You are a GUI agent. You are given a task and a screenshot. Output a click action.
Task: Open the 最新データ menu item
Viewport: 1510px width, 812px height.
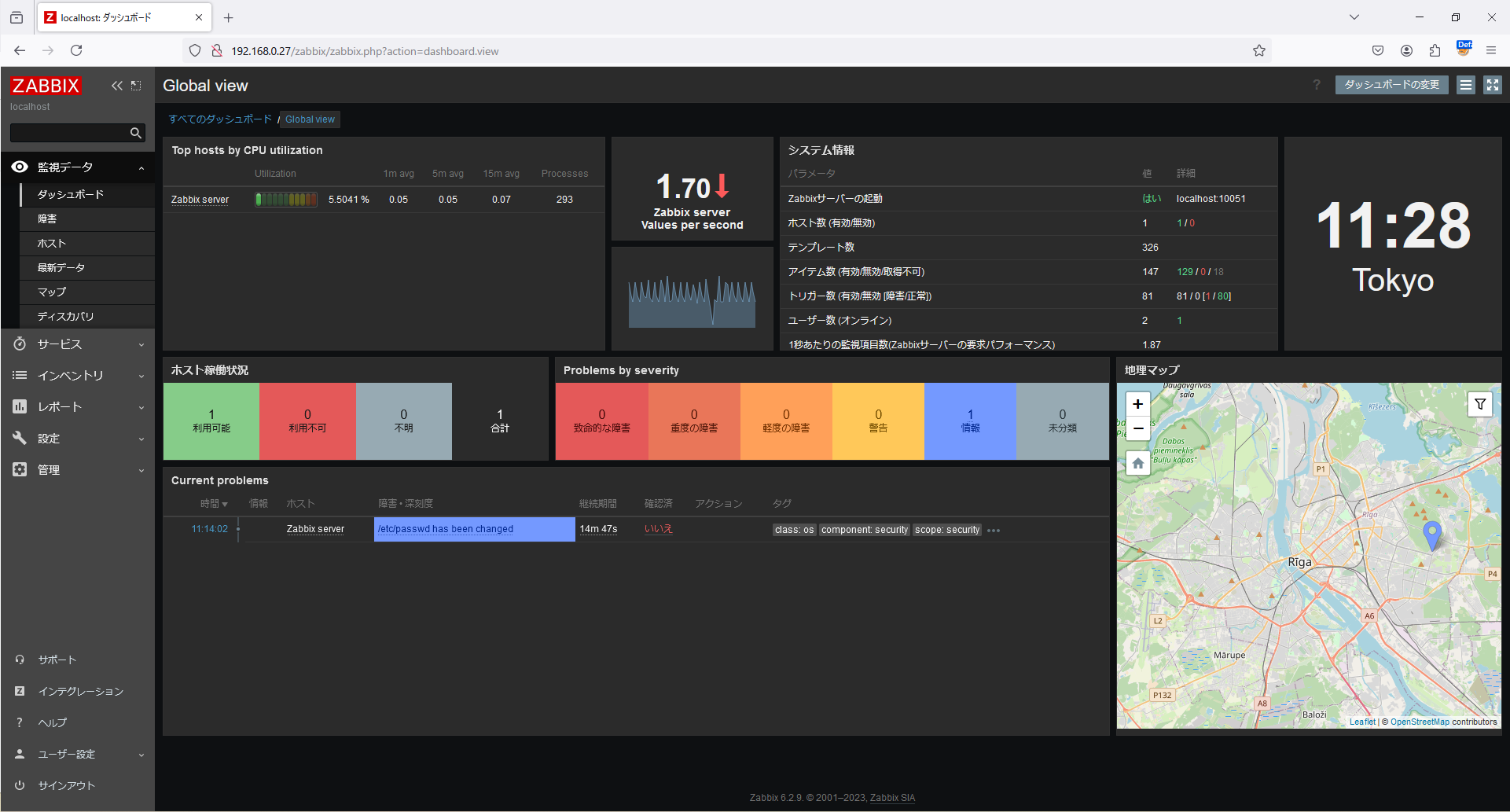click(x=86, y=267)
